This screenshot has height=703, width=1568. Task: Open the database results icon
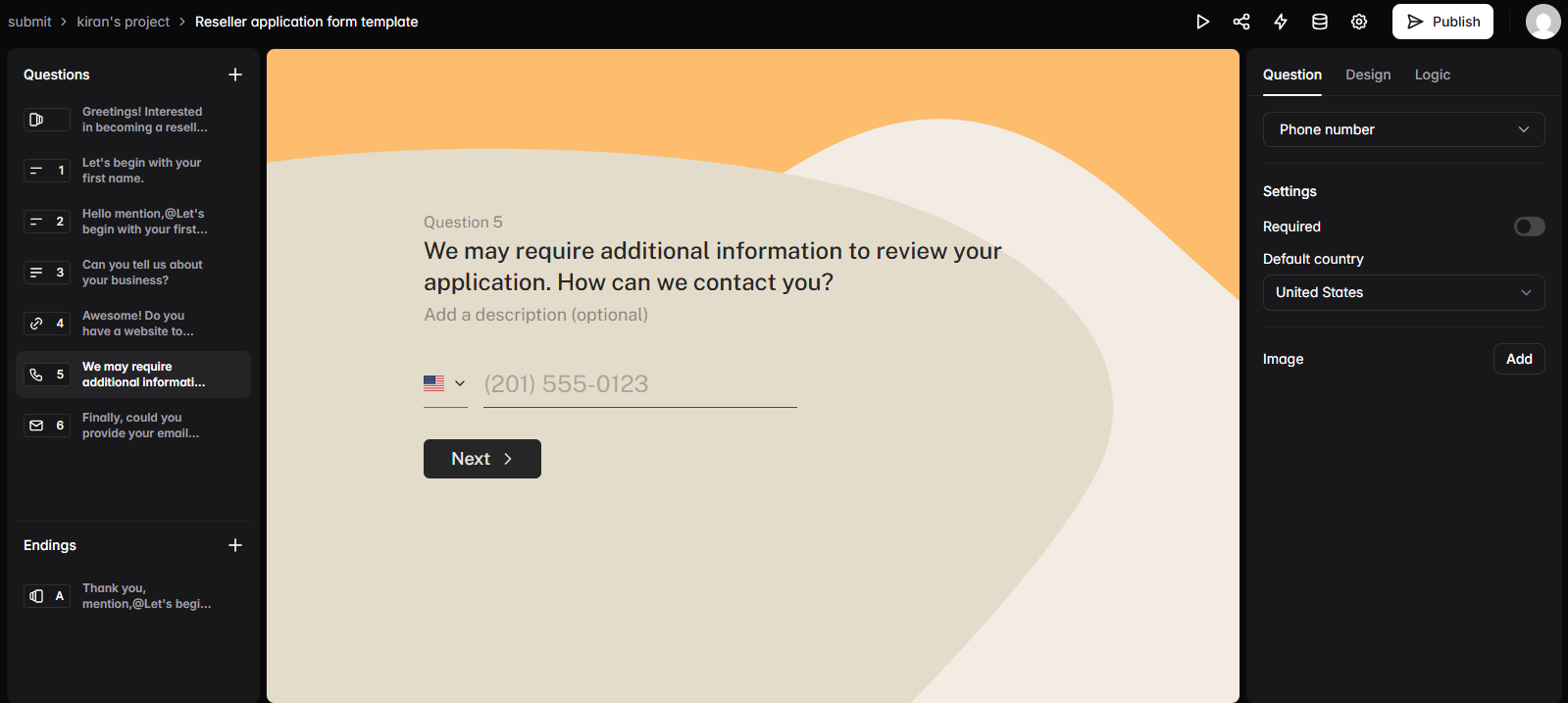tap(1320, 22)
